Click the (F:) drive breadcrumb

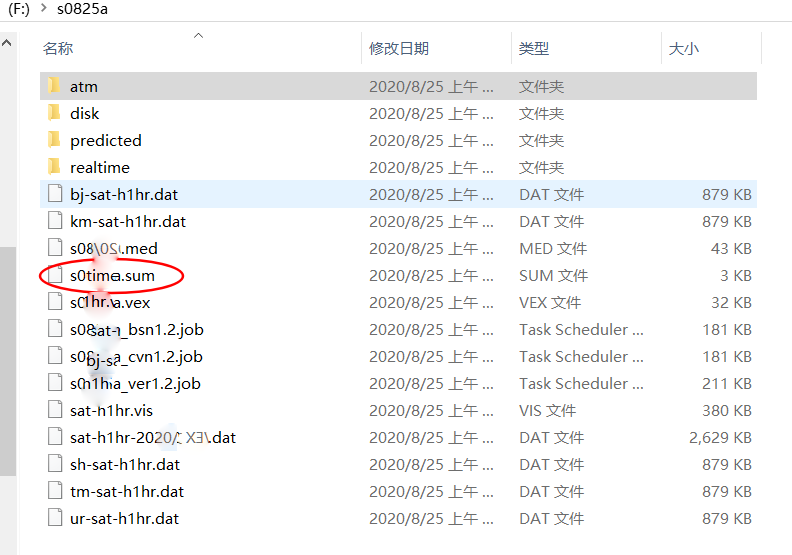coord(19,9)
